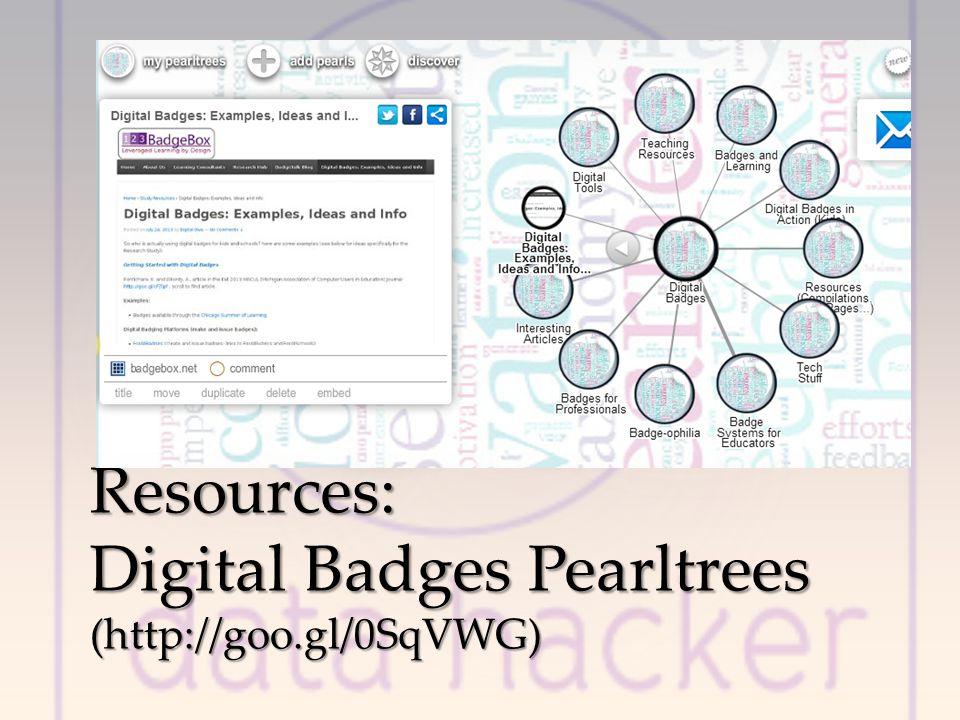Select the Badge-ophilia pearl
960x720 pixels.
coord(664,394)
